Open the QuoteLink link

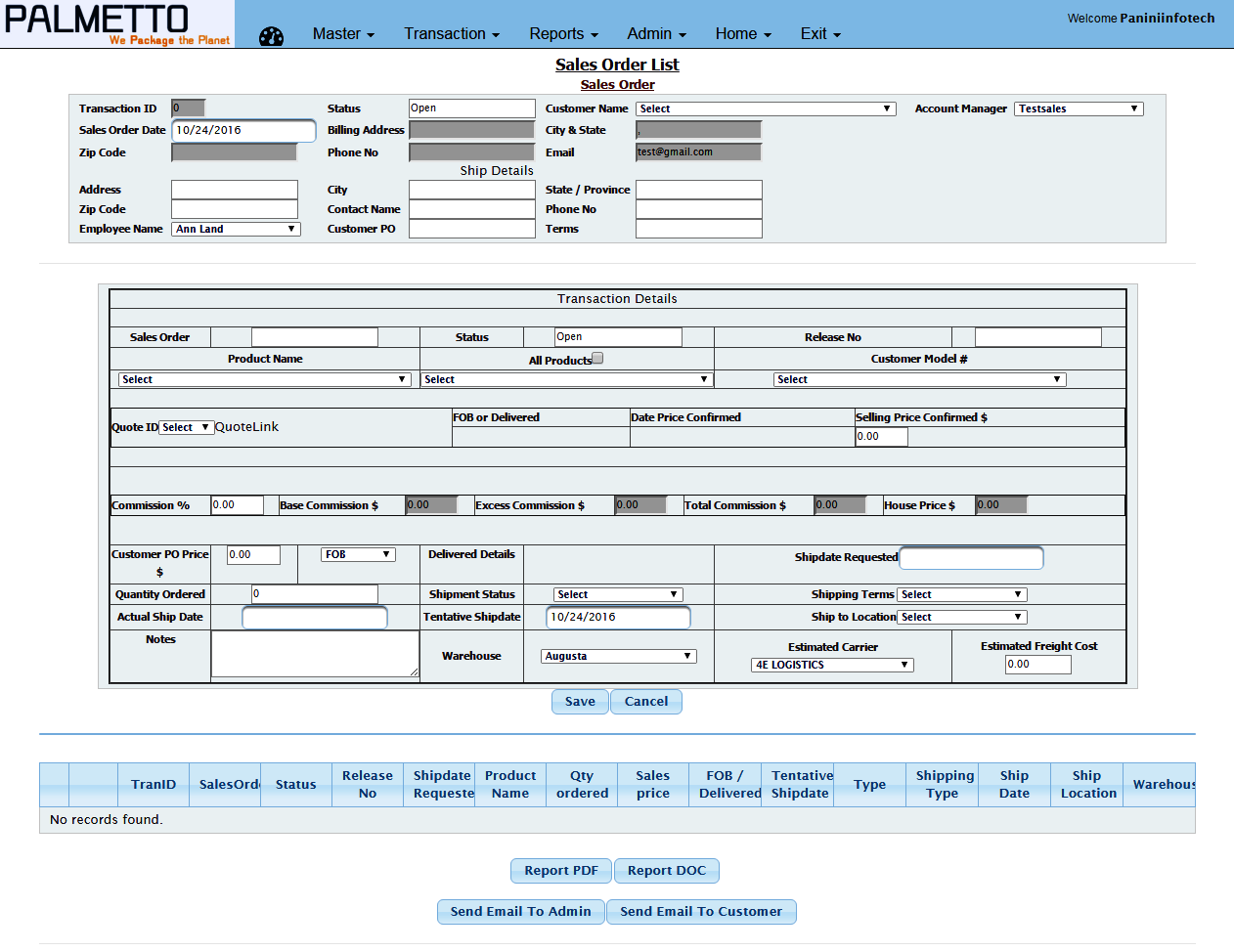pyautogui.click(x=246, y=427)
